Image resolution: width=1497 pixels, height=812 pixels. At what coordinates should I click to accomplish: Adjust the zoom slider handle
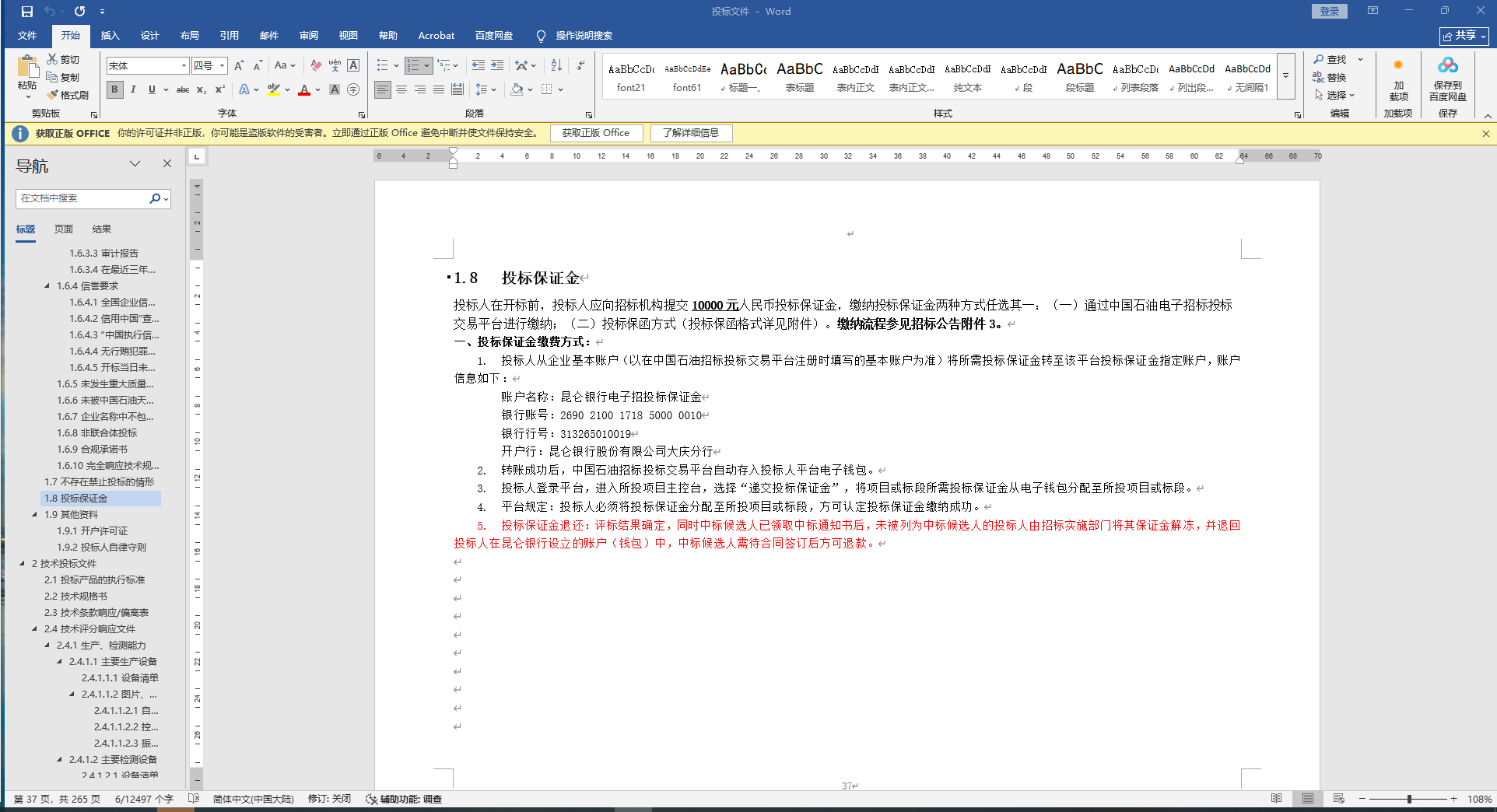click(x=1409, y=799)
